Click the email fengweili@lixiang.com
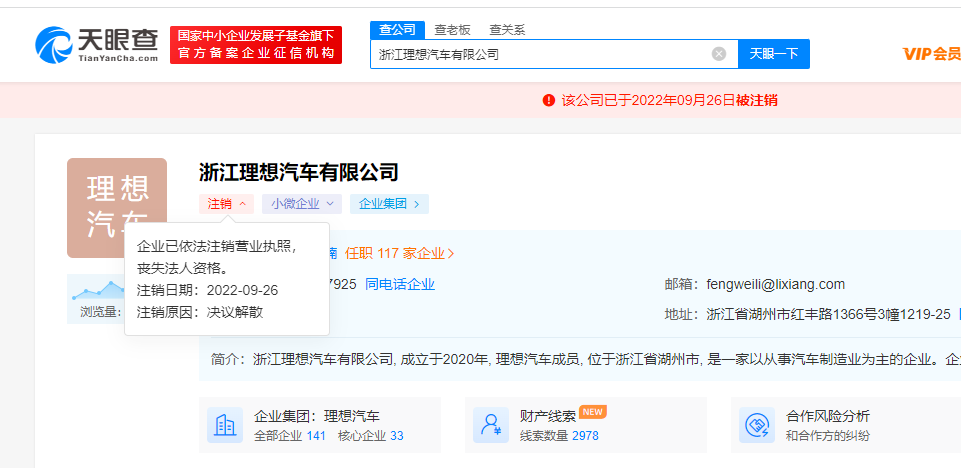Screen dimensions: 961x468 [775, 284]
